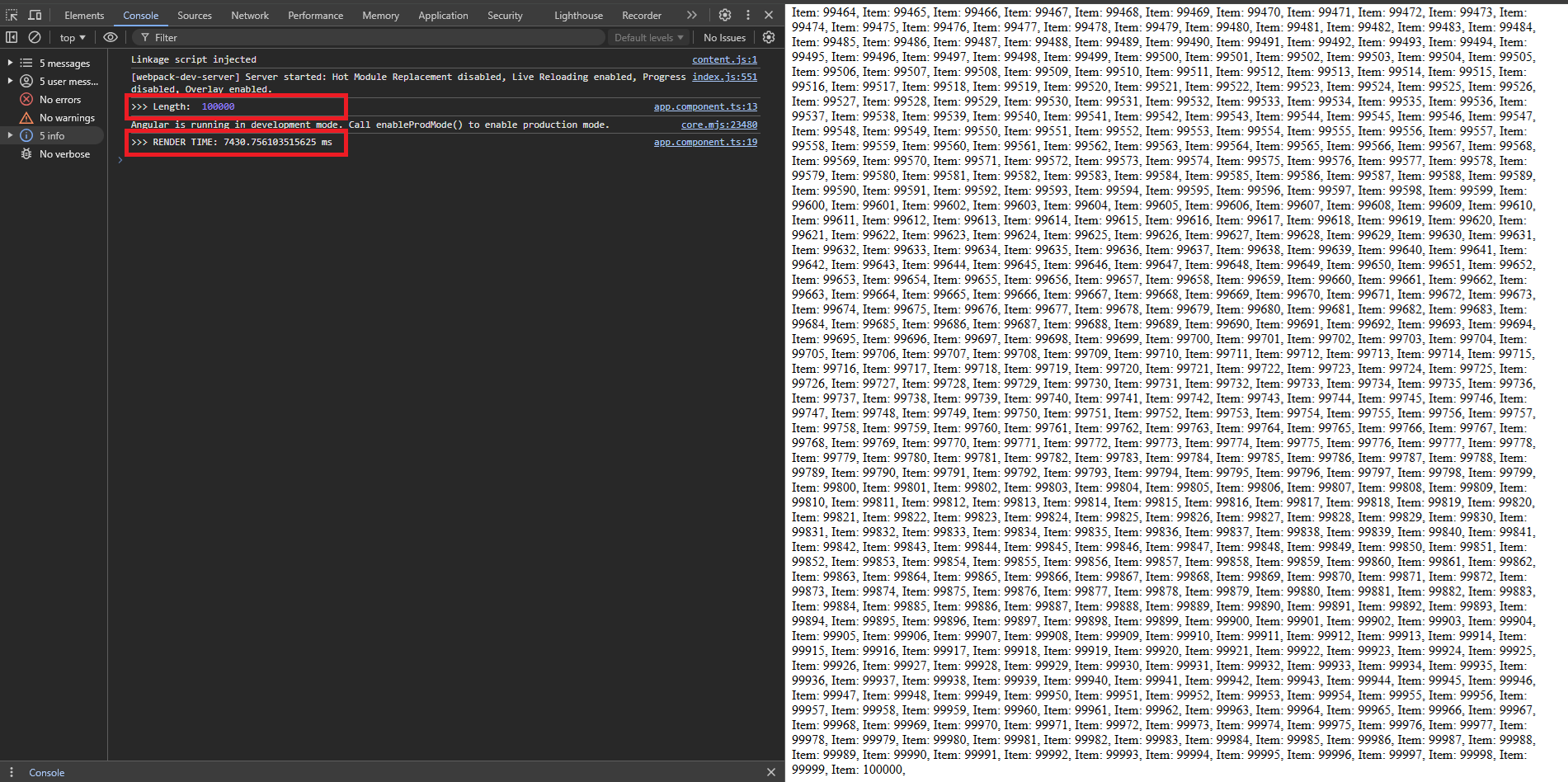This screenshot has width=1568, height=782.
Task: Toggle the console sidebar panel icon
Action: (12, 37)
